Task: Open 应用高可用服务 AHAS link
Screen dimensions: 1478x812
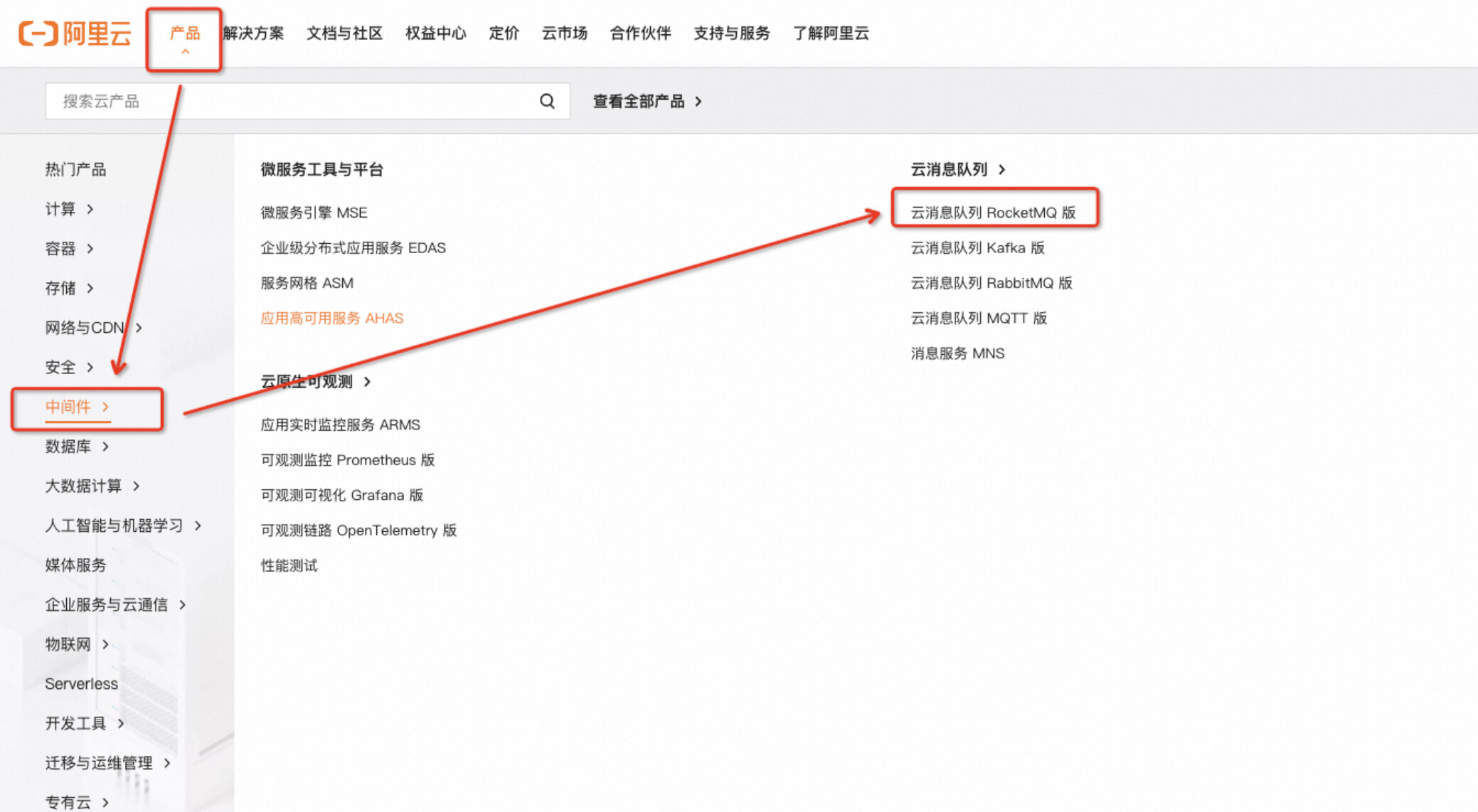Action: 331,318
